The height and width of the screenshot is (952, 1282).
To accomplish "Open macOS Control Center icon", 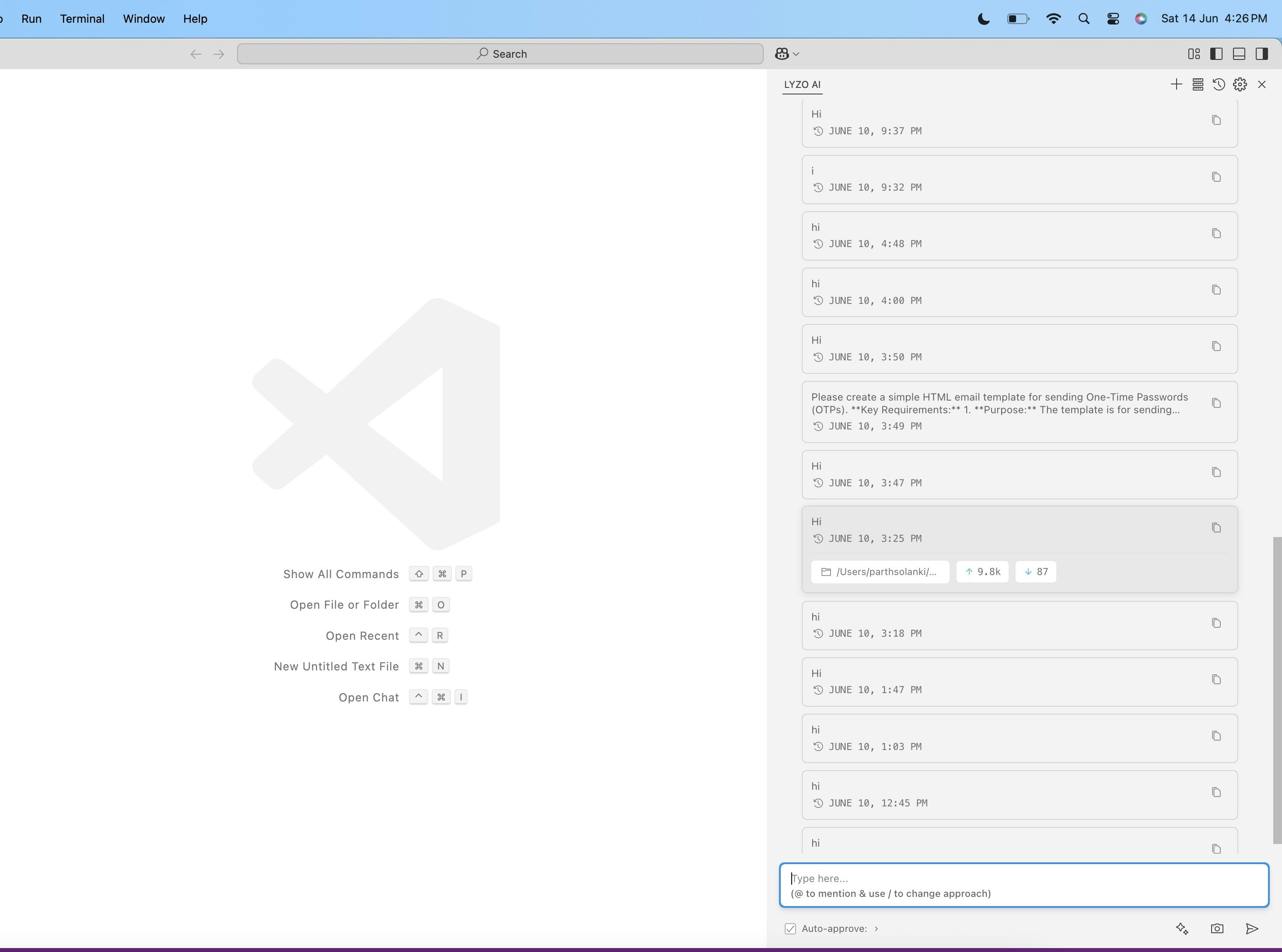I will click(1113, 18).
